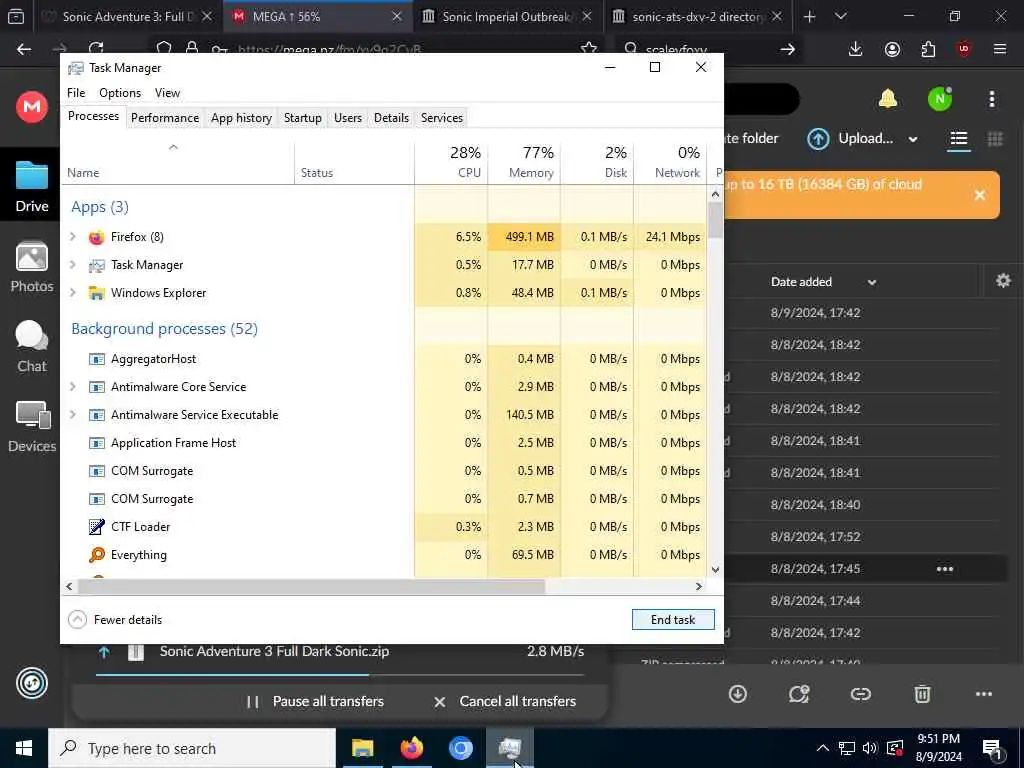Open MEGA column settings gear

(1002, 281)
